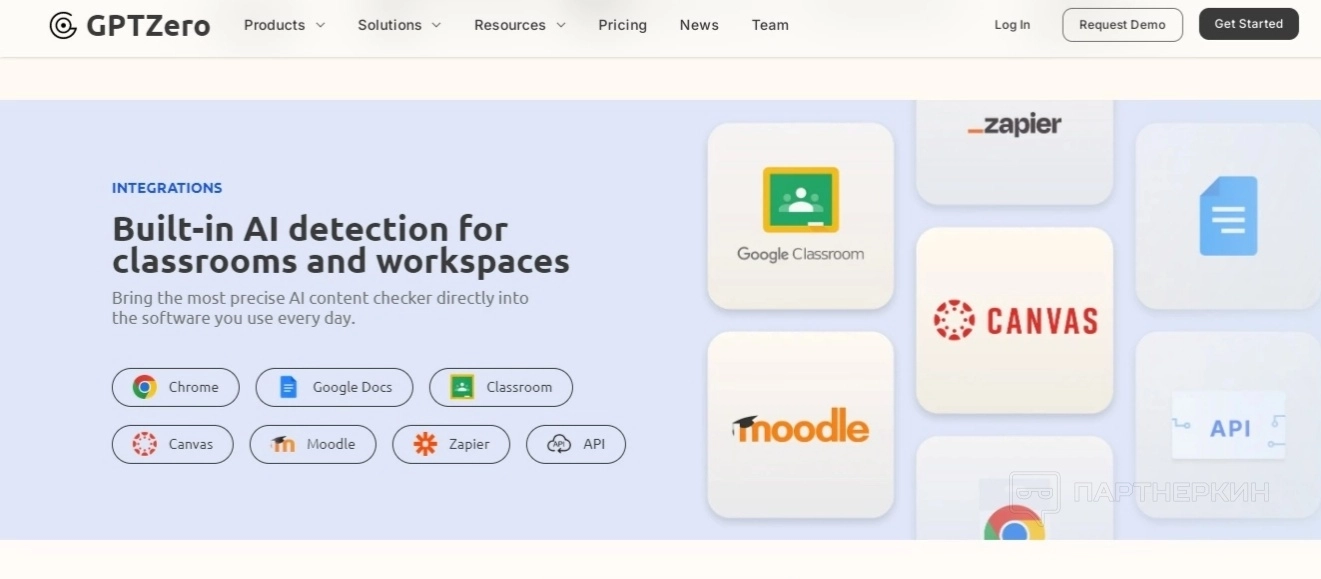Click the Canvas logo card
Screen dimensions: 1321x579
click(1014, 320)
